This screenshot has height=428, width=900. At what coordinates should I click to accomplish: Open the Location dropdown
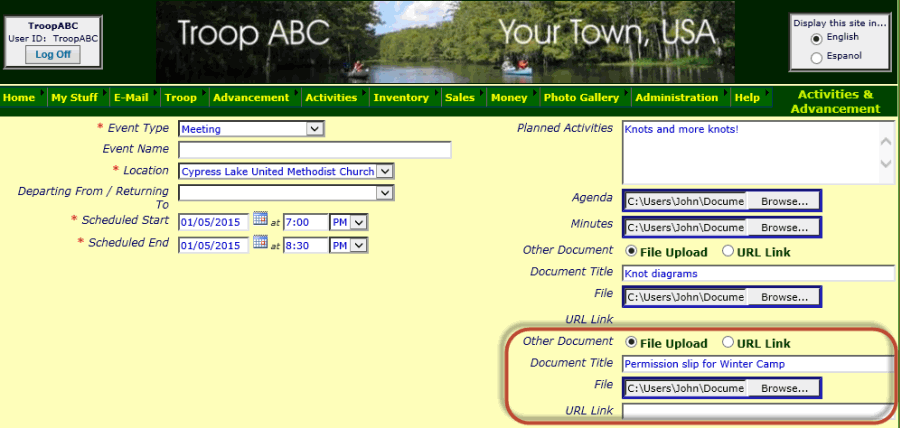[x=286, y=172]
